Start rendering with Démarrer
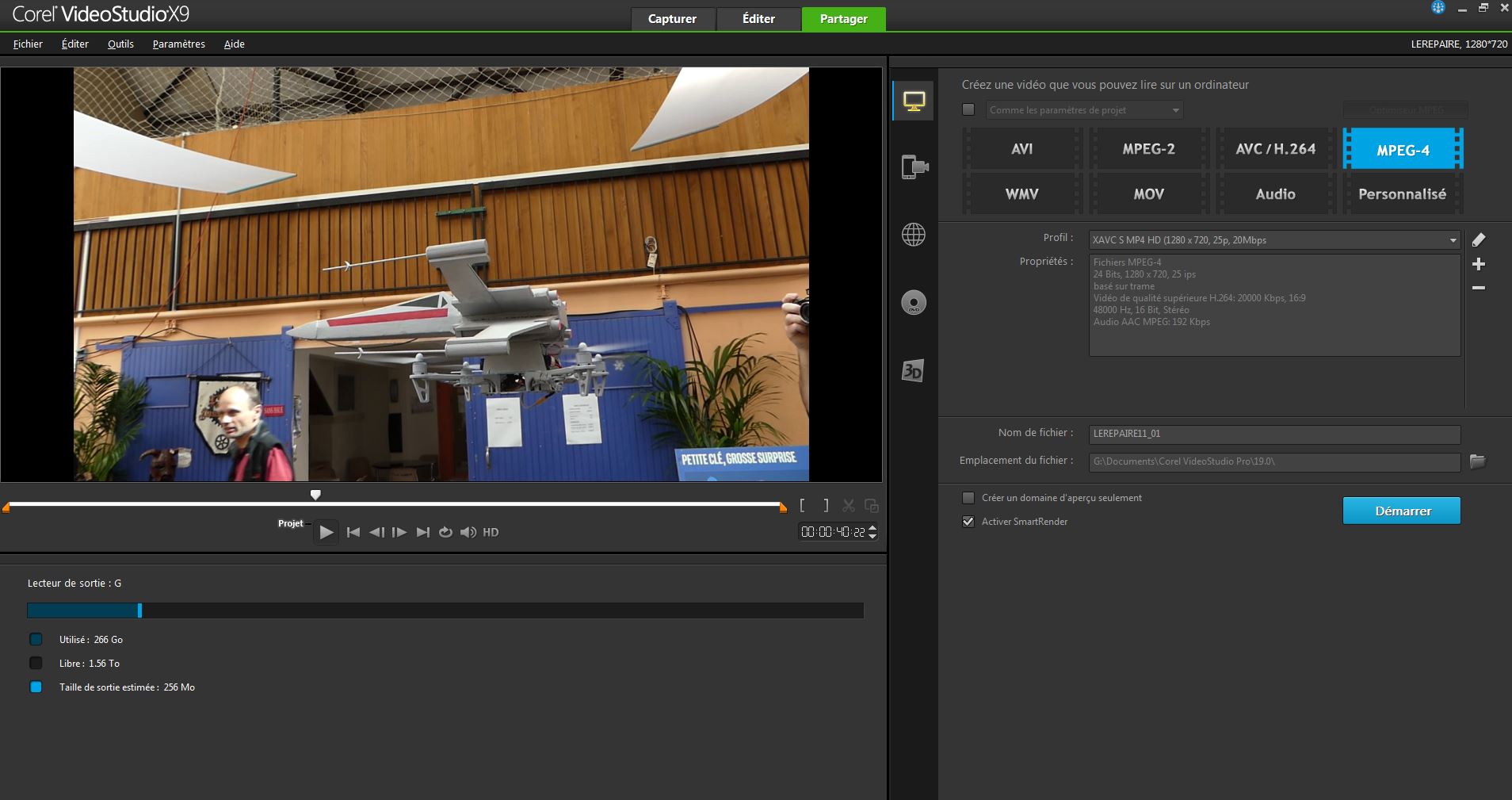 point(1402,511)
